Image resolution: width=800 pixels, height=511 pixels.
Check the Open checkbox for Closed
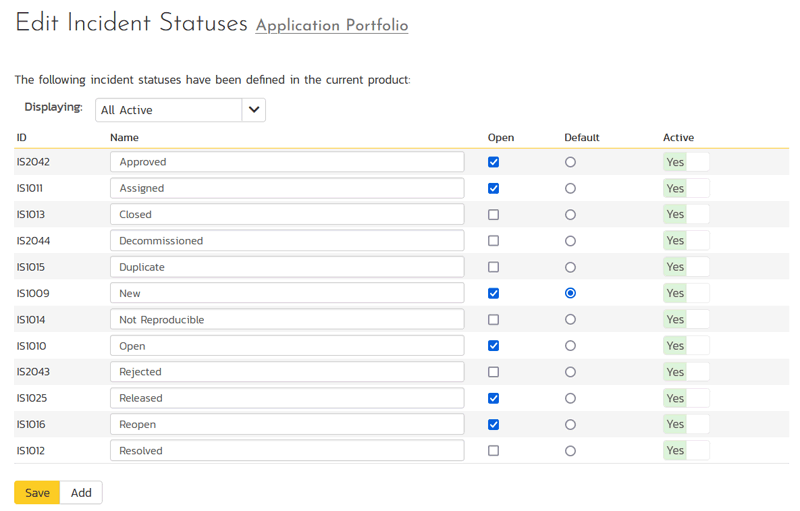(493, 215)
